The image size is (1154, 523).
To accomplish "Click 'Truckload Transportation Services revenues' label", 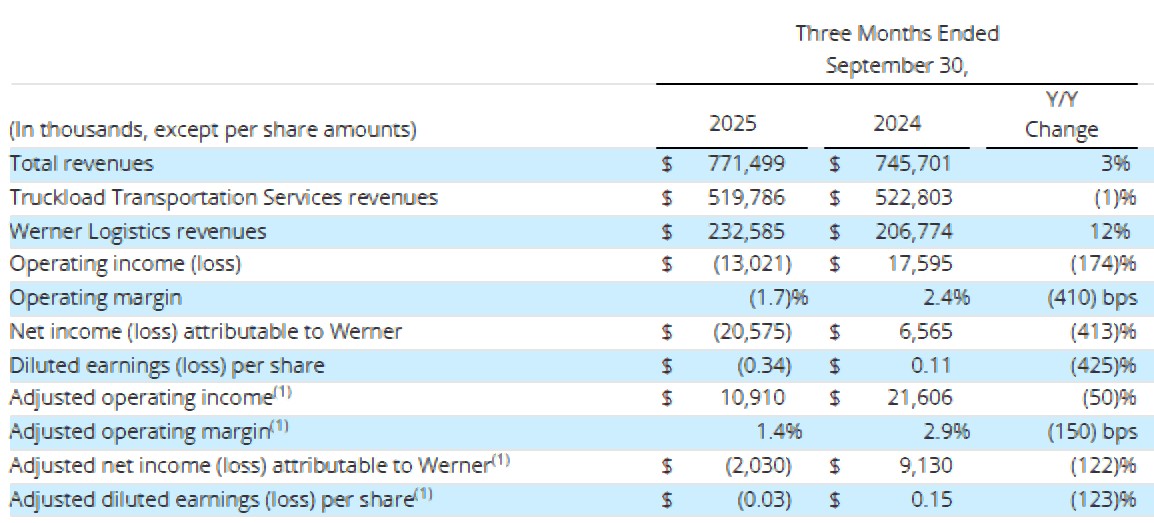I will click(223, 197).
